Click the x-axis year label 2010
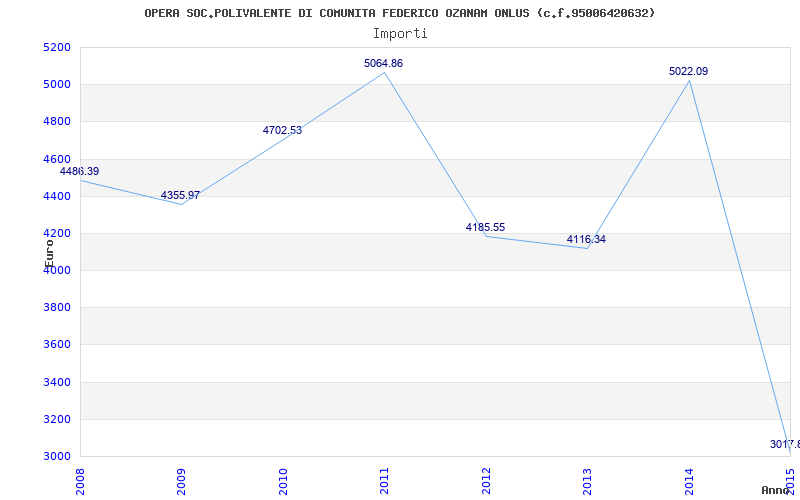The image size is (800, 500). pos(283,482)
